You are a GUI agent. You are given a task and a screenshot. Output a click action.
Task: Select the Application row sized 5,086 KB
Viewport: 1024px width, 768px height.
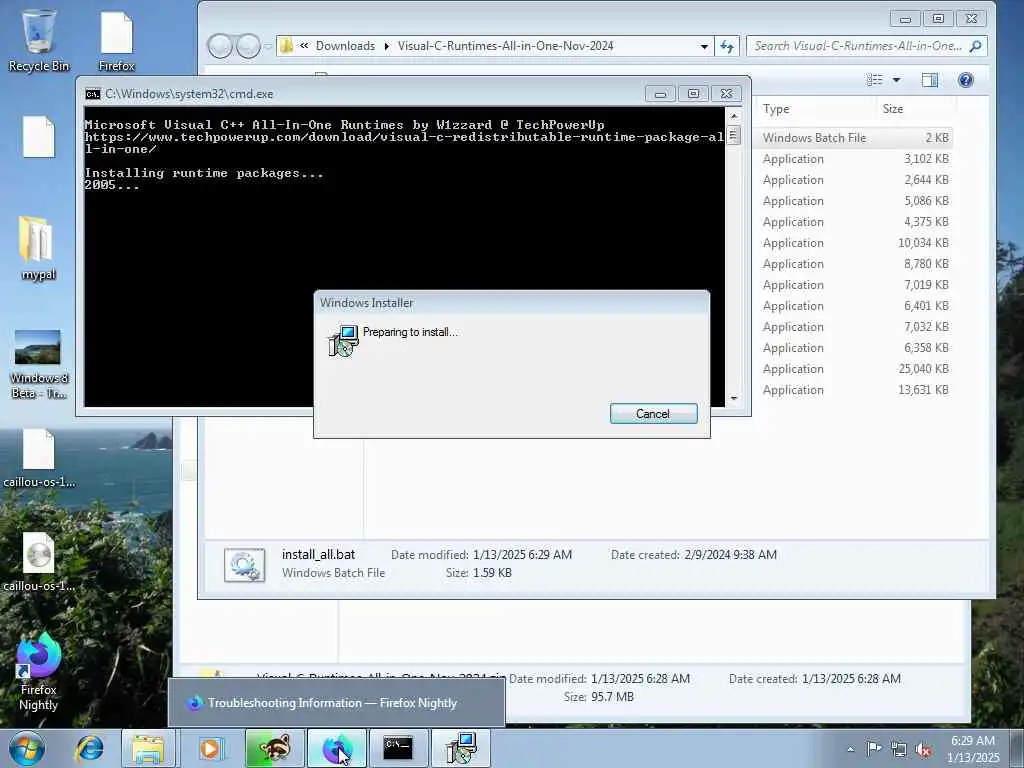click(x=854, y=201)
